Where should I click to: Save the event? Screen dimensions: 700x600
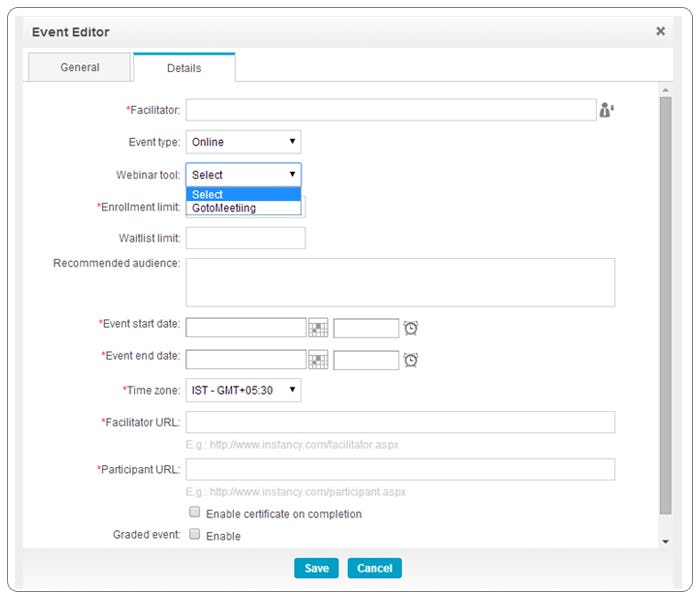316,568
